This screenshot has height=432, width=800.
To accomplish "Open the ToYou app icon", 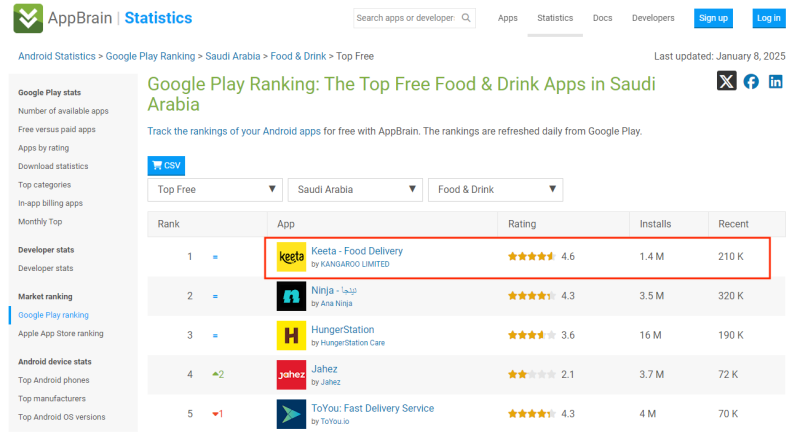I will 291,414.
